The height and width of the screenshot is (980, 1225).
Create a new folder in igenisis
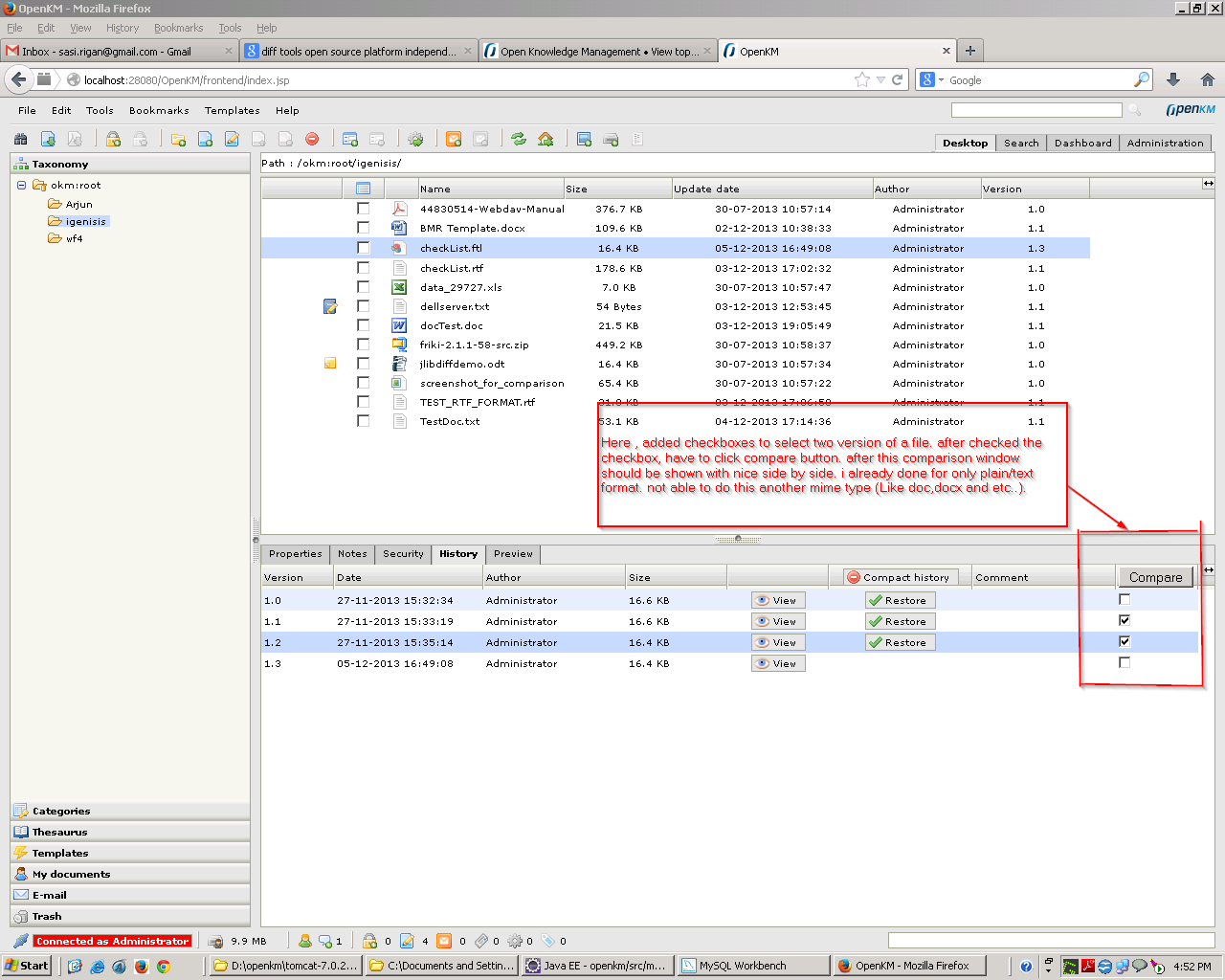(178, 139)
